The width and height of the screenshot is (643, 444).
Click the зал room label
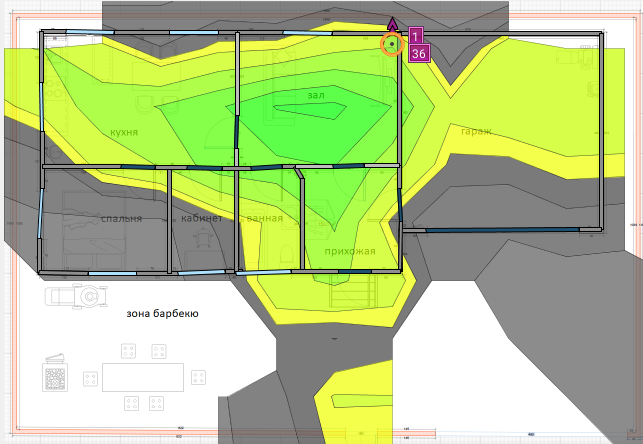tap(316, 95)
